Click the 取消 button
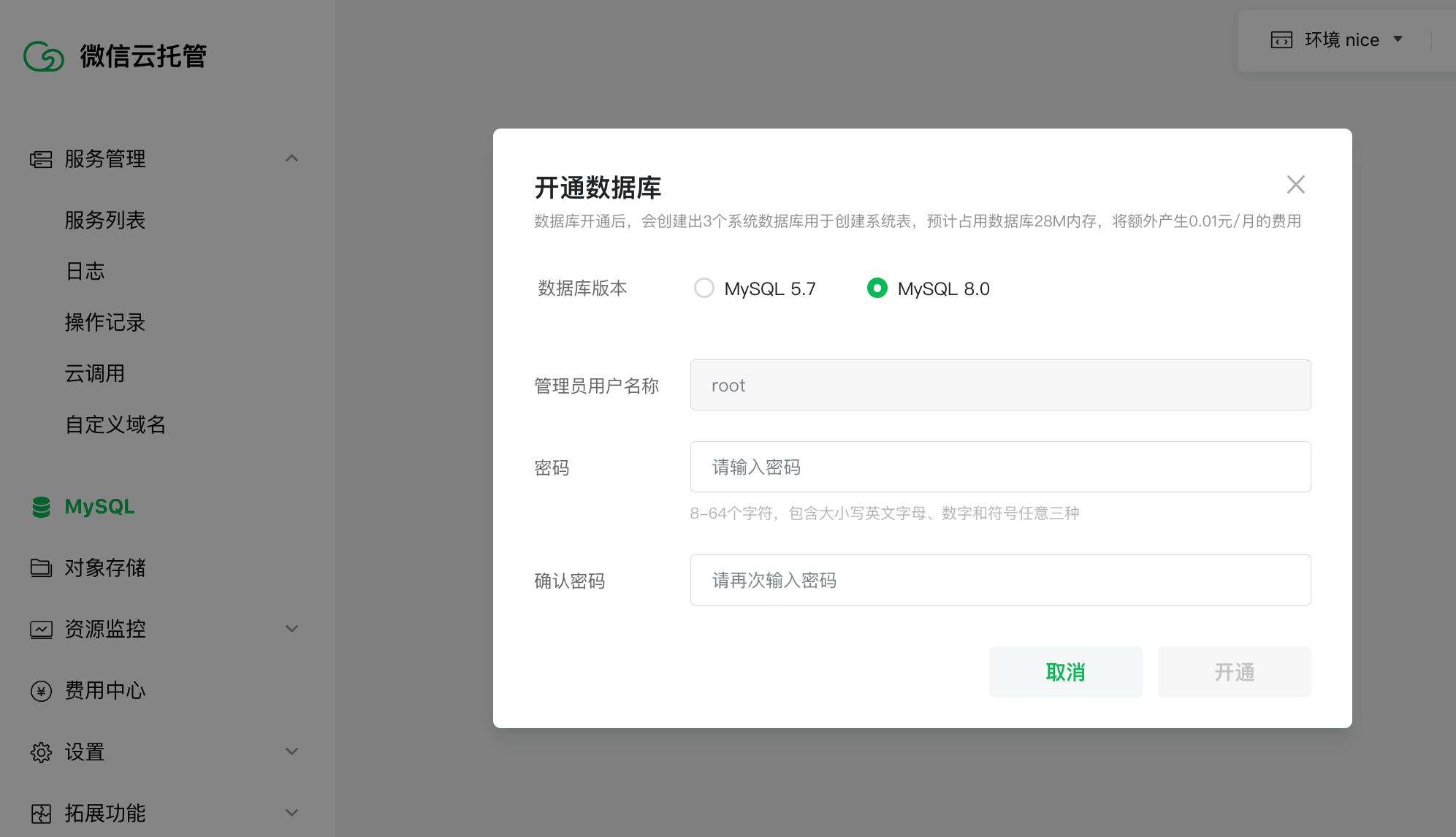The width and height of the screenshot is (1456, 837). pyautogui.click(x=1065, y=672)
